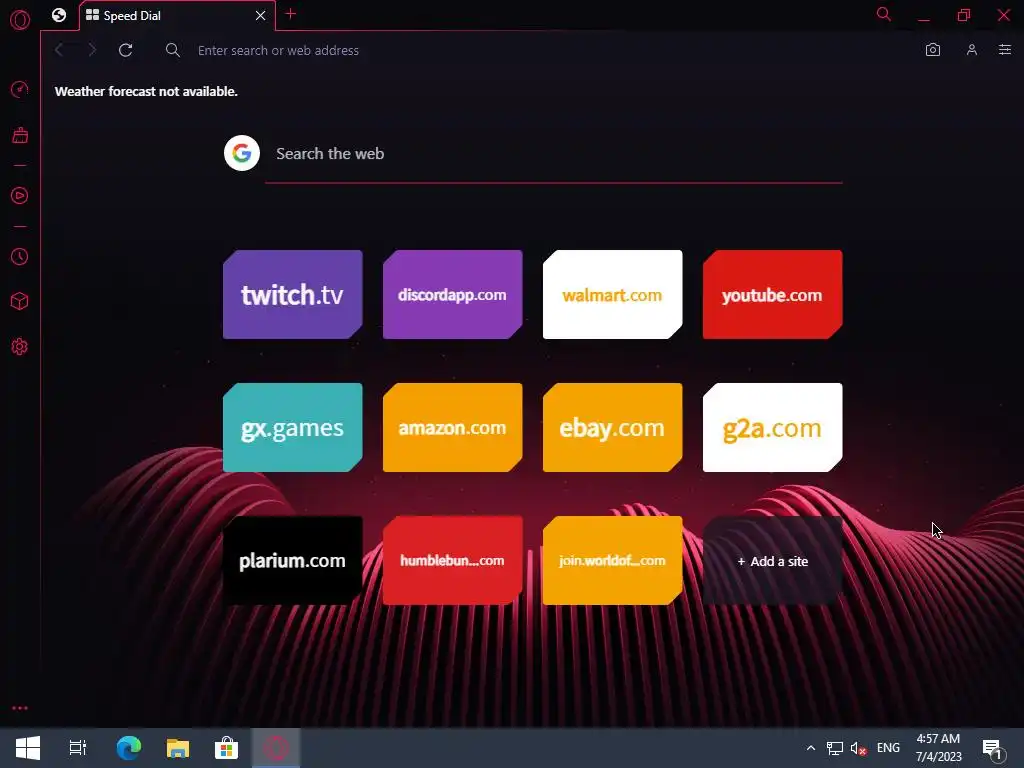Open File Explorer from taskbar
Image resolution: width=1024 pixels, height=768 pixels.
[178, 748]
